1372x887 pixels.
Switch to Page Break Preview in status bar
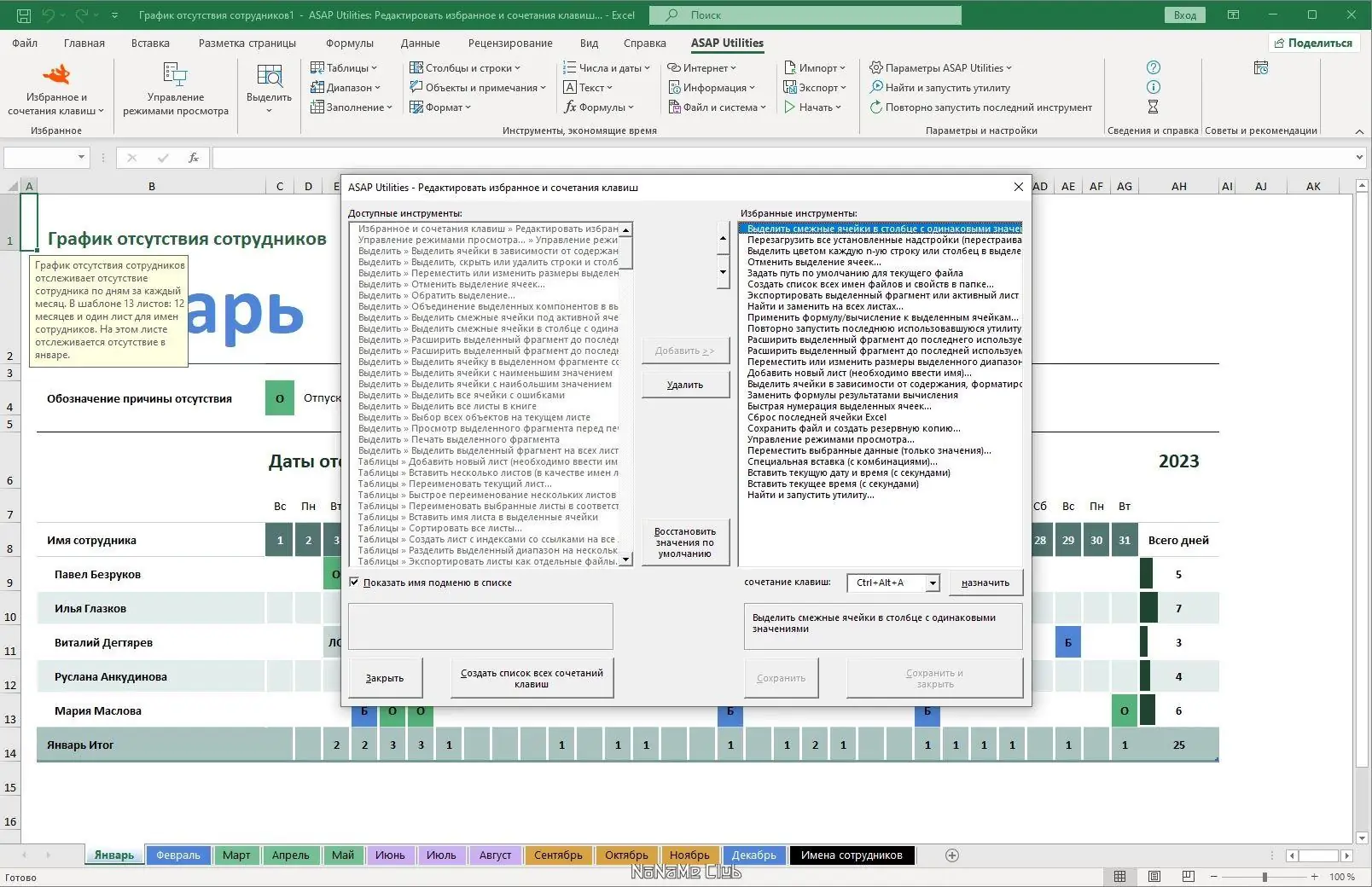tap(1188, 877)
